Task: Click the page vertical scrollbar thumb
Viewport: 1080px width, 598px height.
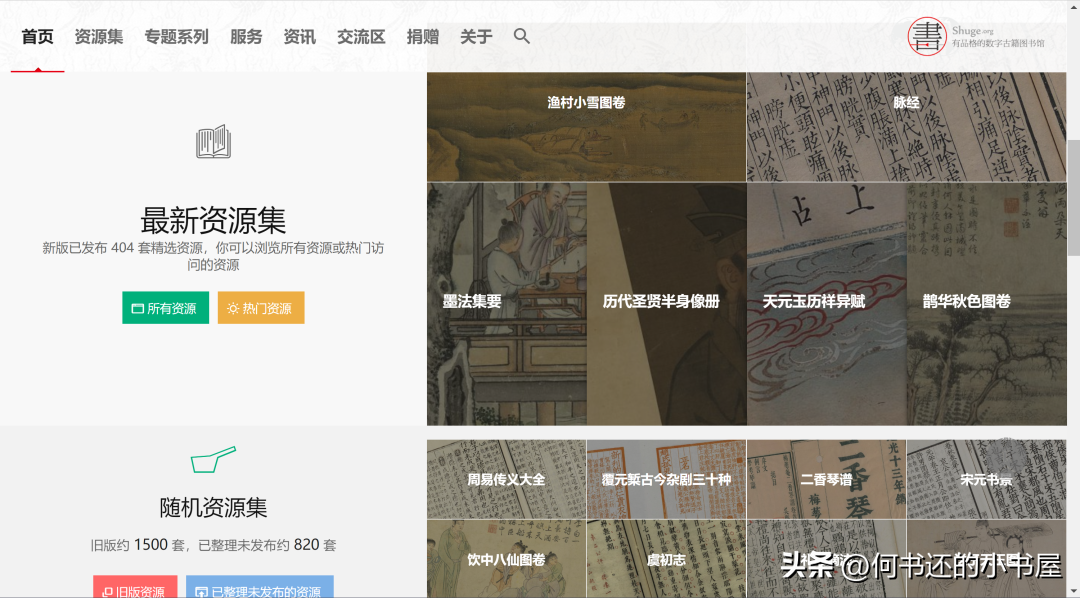Action: 1073,198
